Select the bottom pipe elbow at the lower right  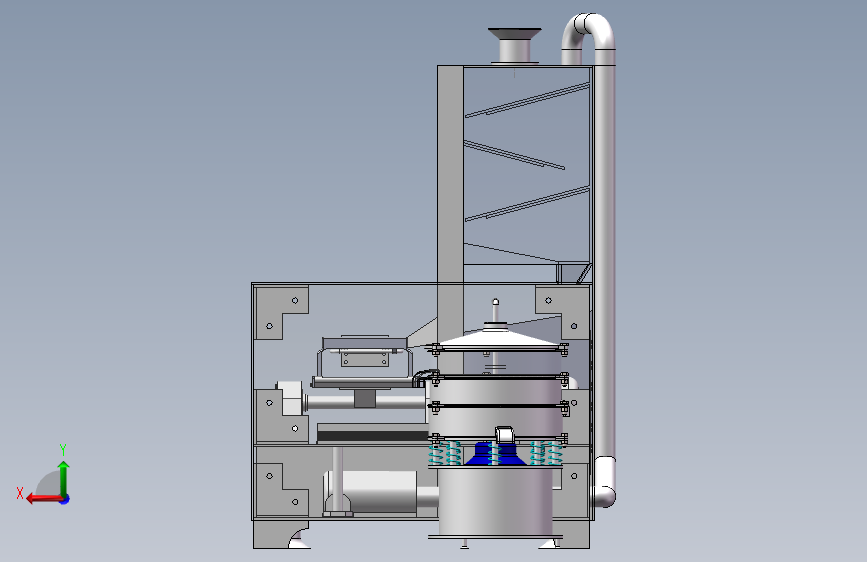point(604,482)
